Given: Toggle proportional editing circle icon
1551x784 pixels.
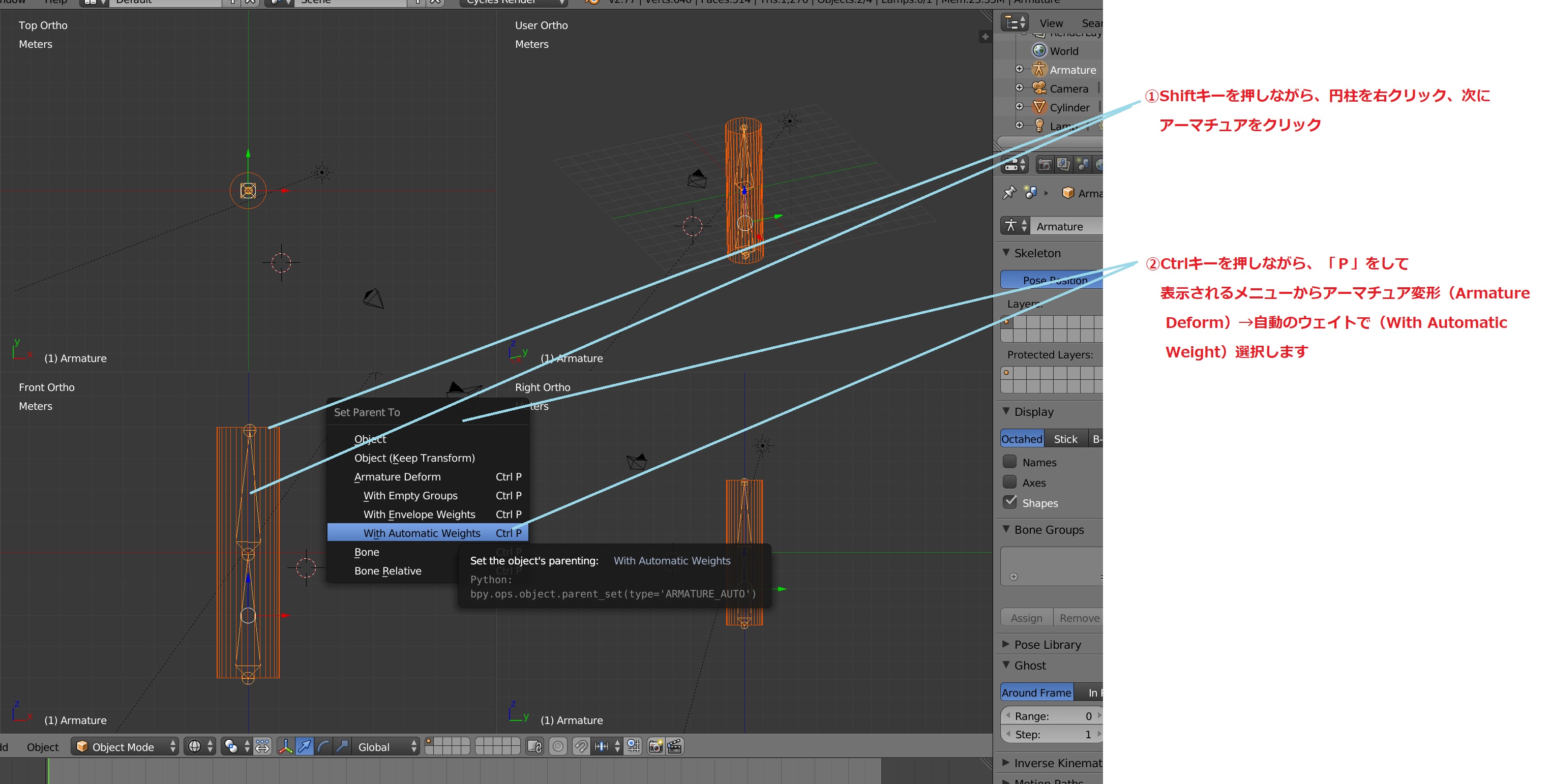Looking at the screenshot, I should pyautogui.click(x=558, y=747).
